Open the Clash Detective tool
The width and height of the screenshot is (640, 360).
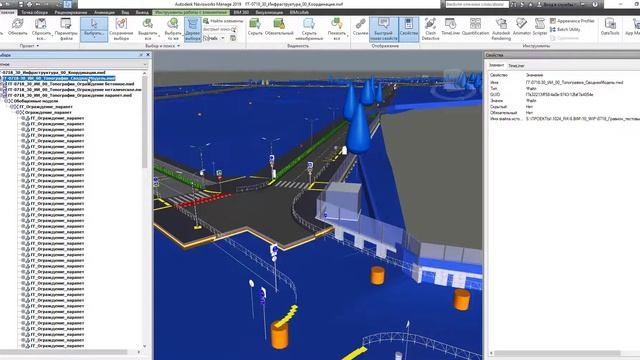click(430, 29)
